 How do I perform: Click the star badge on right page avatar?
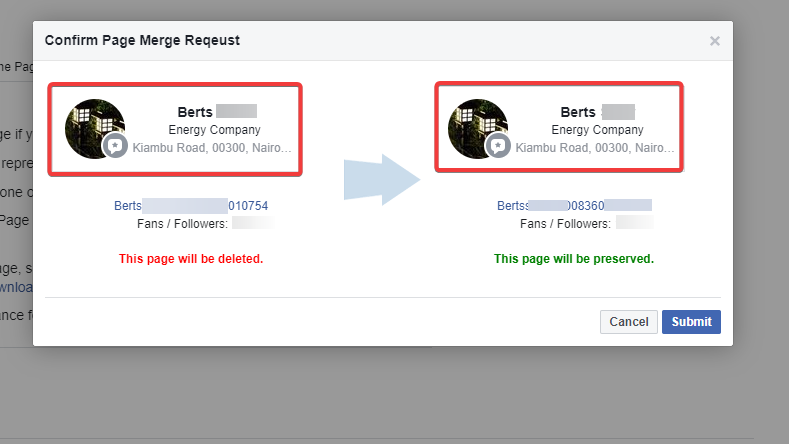497,146
